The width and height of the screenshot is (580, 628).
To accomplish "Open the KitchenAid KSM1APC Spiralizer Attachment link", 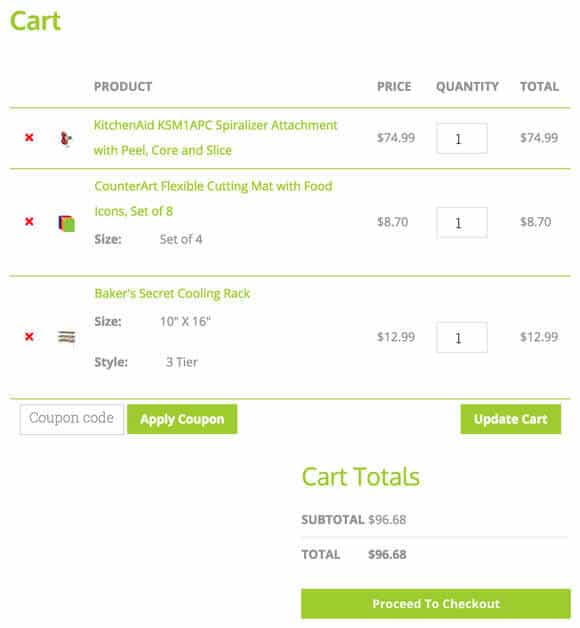I will (215, 137).
